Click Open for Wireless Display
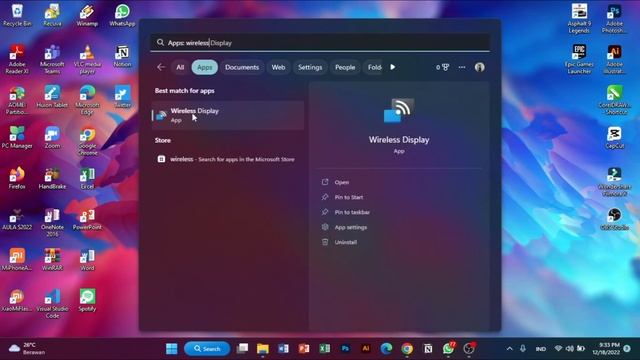Image resolution: width=640 pixels, height=360 pixels. coord(342,182)
